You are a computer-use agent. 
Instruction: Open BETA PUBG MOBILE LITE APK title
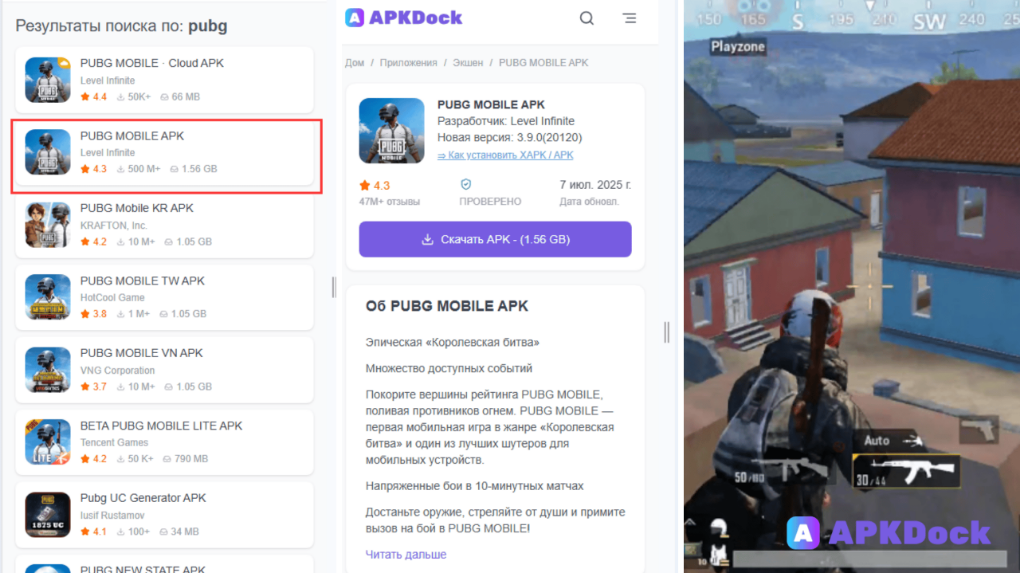pyautogui.click(x=161, y=426)
